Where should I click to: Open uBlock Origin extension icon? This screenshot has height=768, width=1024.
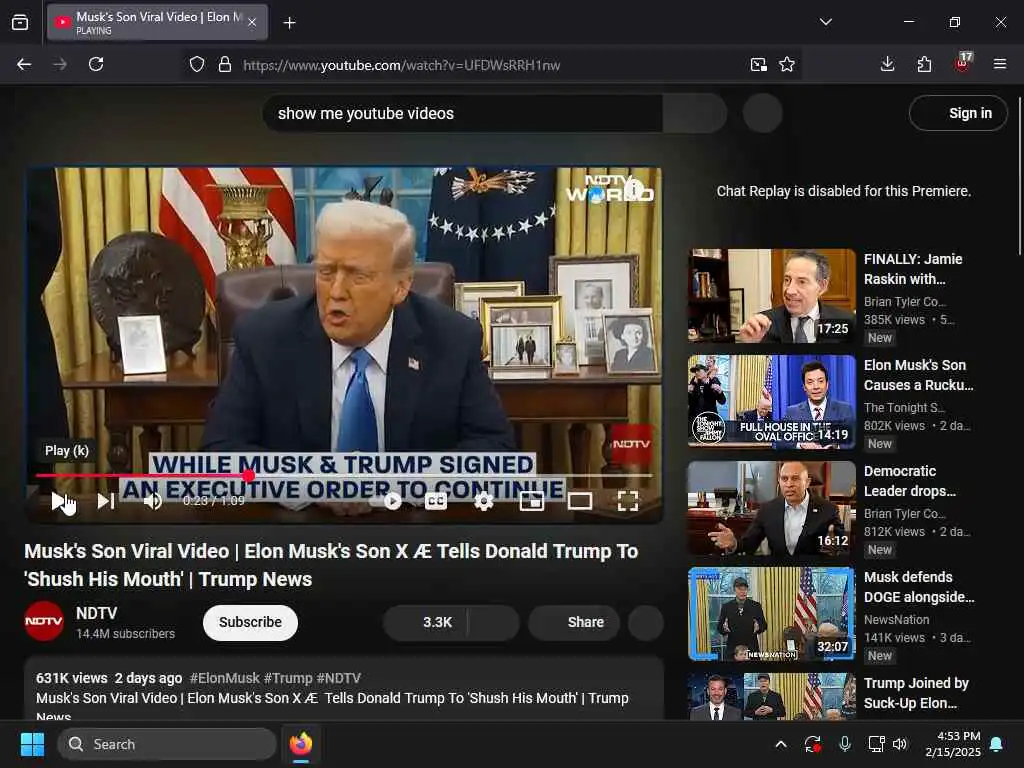(963, 63)
